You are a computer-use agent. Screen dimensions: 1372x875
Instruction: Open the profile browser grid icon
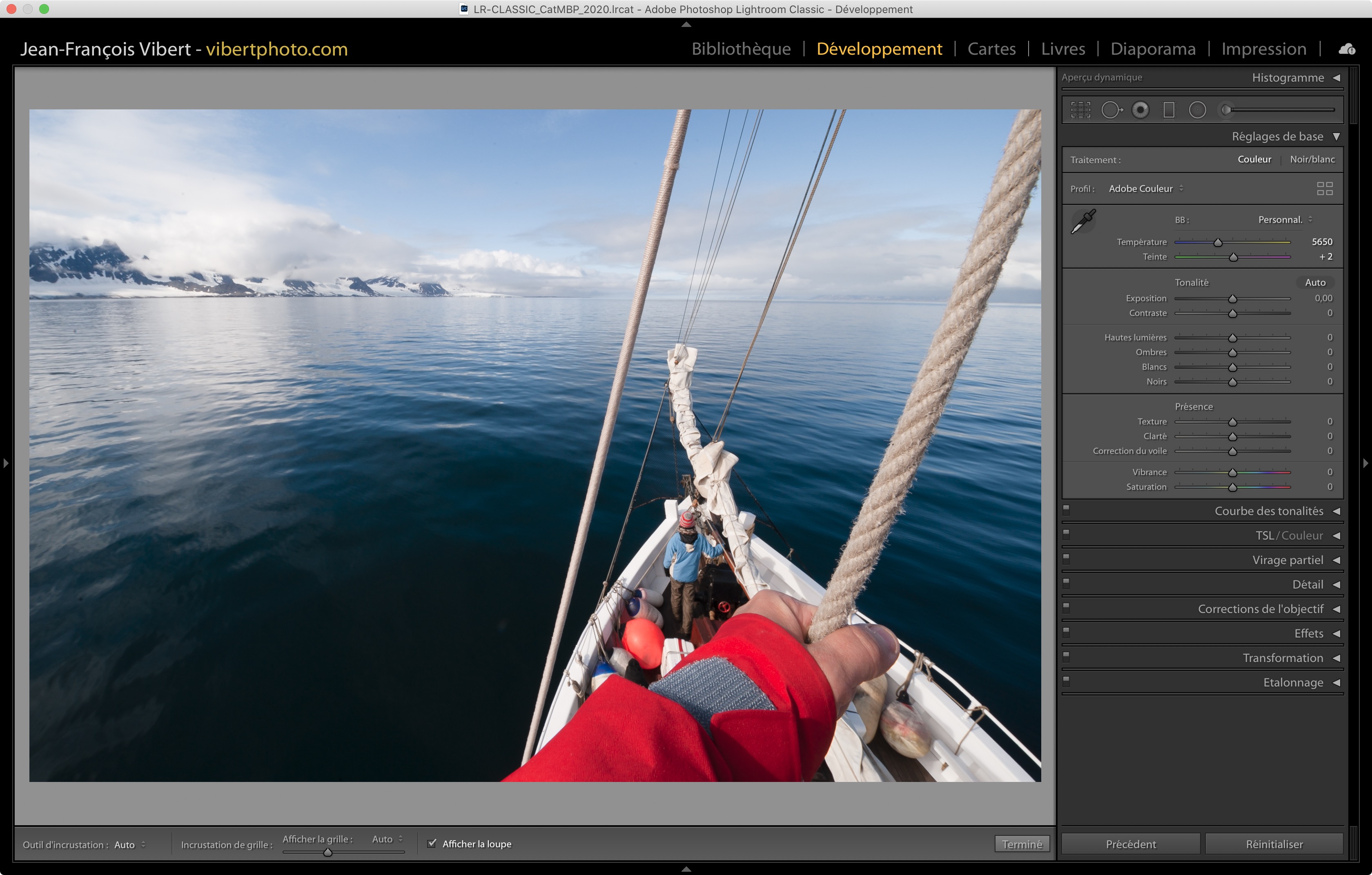(x=1325, y=189)
